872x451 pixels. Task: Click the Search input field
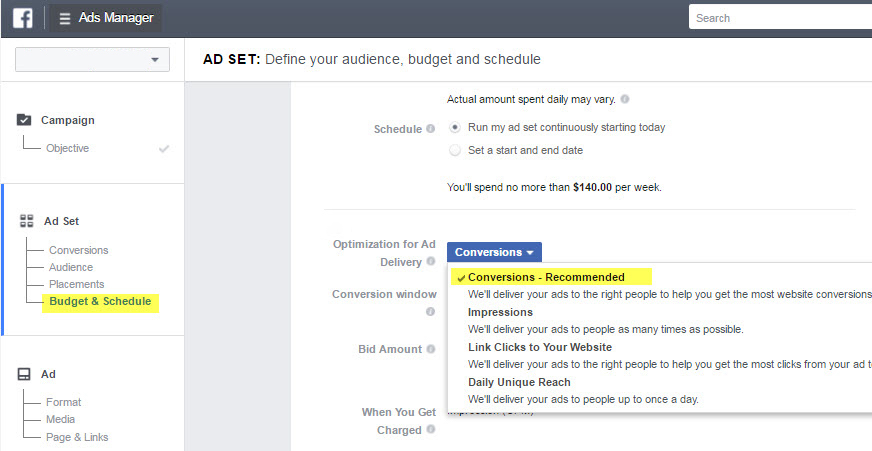pyautogui.click(x=780, y=18)
